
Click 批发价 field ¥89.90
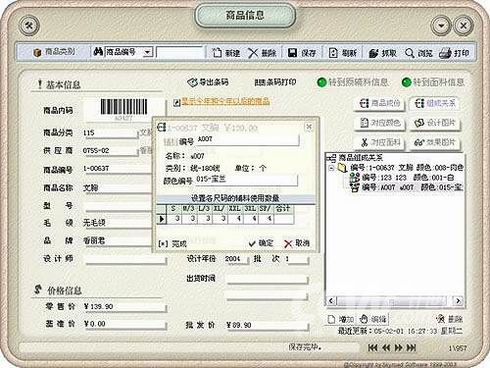(x=267, y=325)
